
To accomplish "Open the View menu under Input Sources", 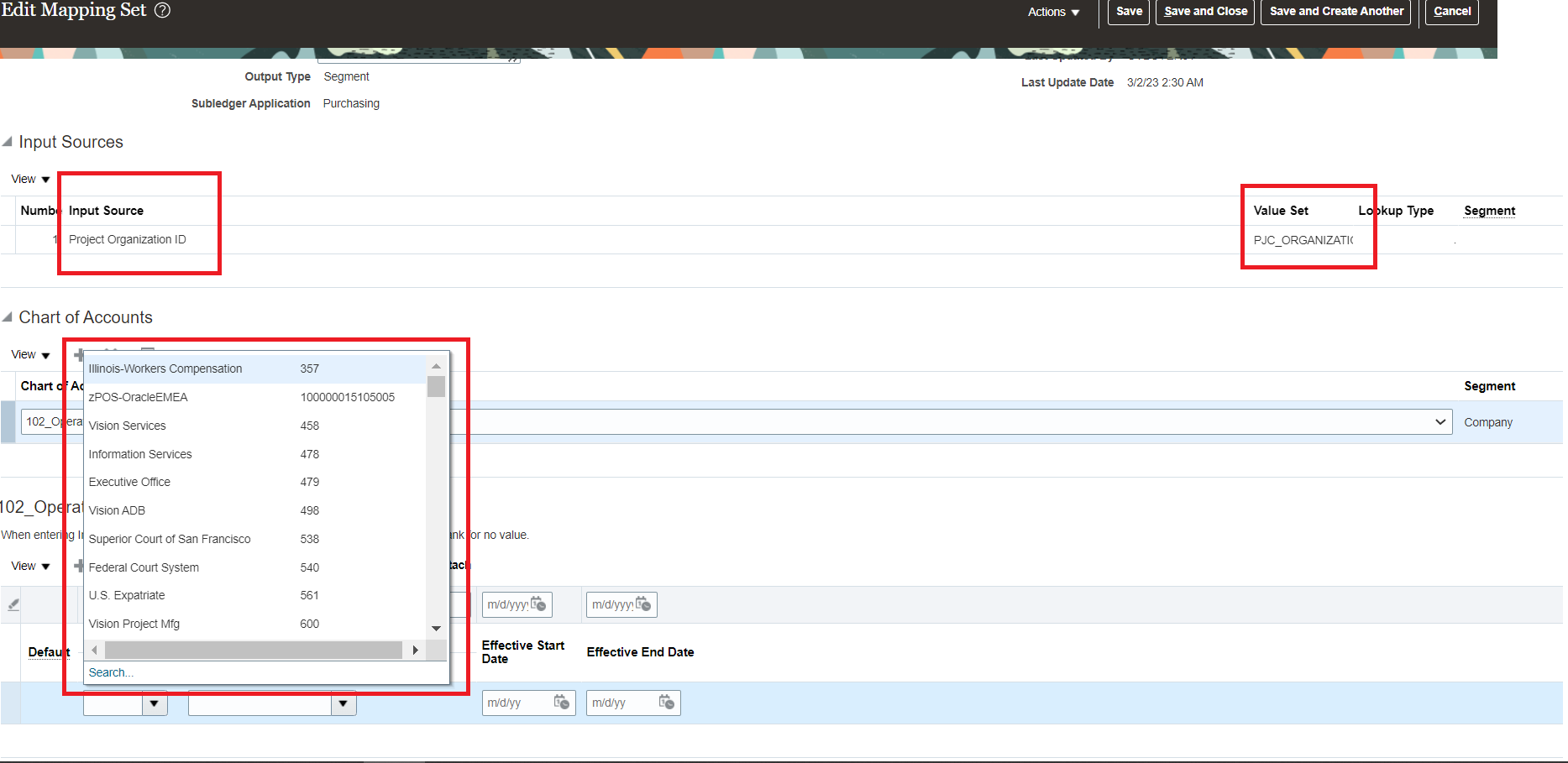I will (x=29, y=179).
